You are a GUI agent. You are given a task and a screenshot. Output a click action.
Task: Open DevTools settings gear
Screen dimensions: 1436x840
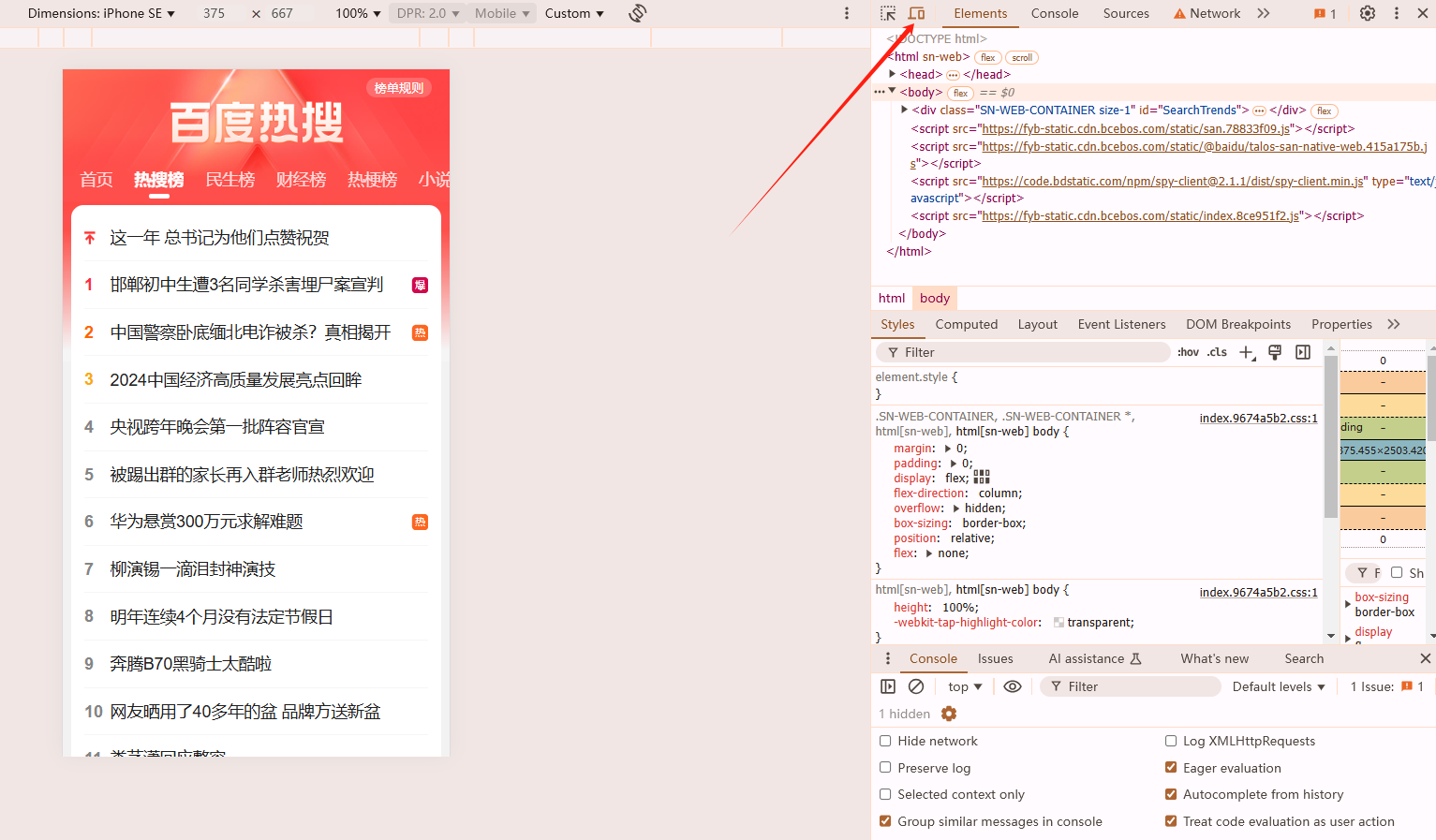[x=1368, y=13]
